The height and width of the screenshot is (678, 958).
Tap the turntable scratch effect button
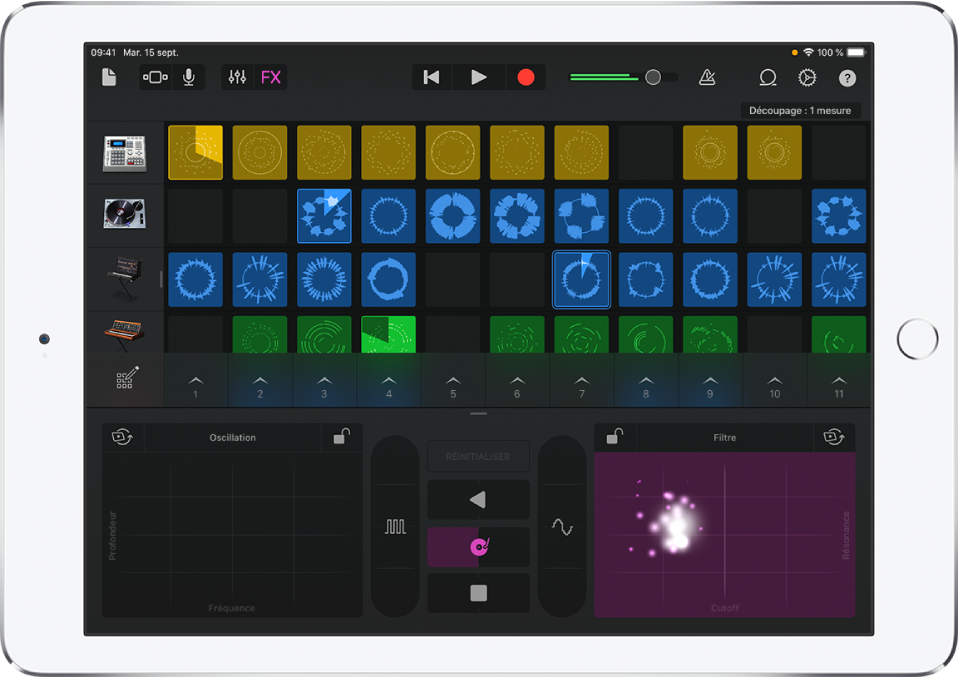click(478, 547)
